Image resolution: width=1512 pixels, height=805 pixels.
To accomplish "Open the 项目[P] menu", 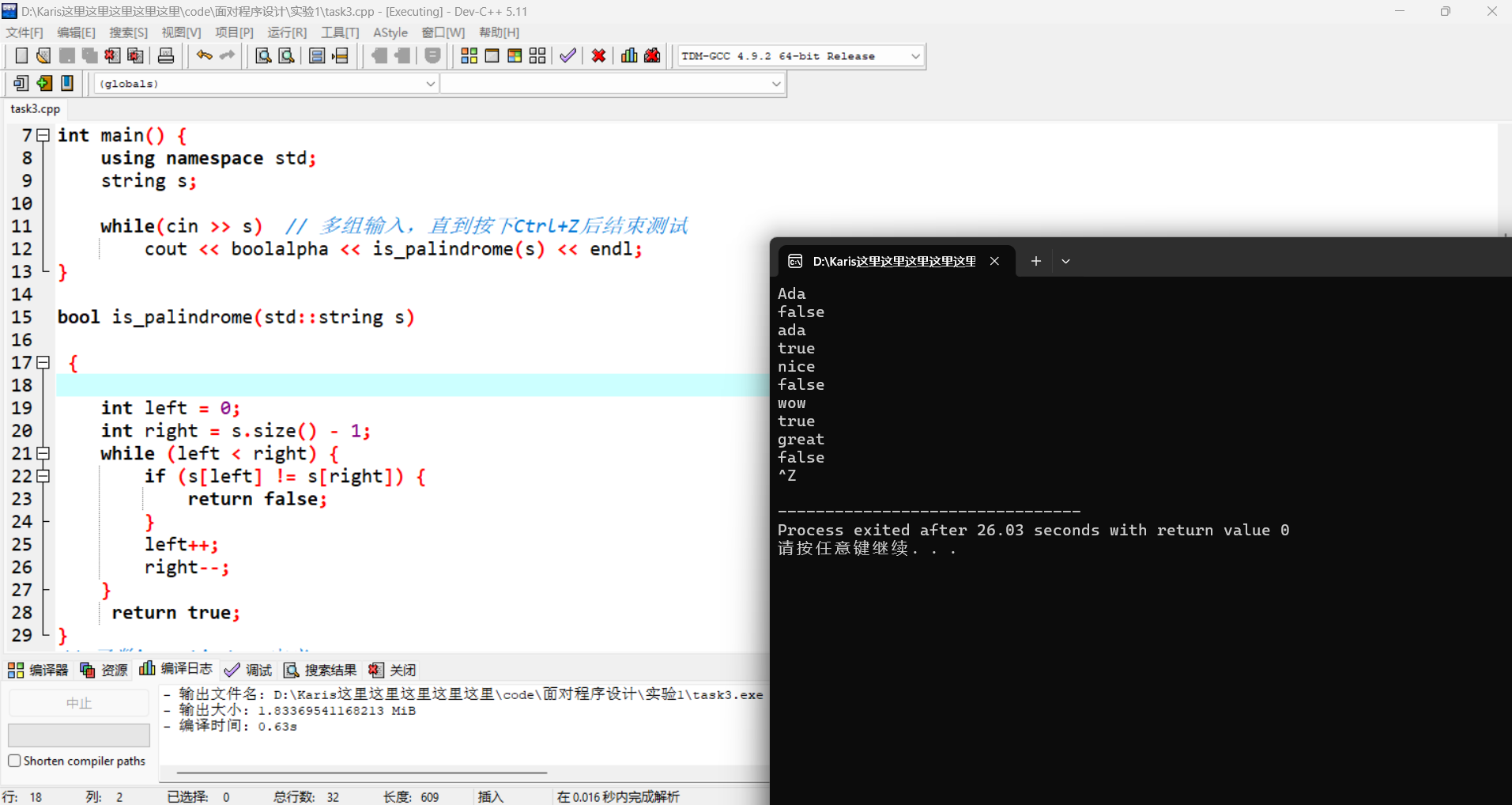I will 234,32.
